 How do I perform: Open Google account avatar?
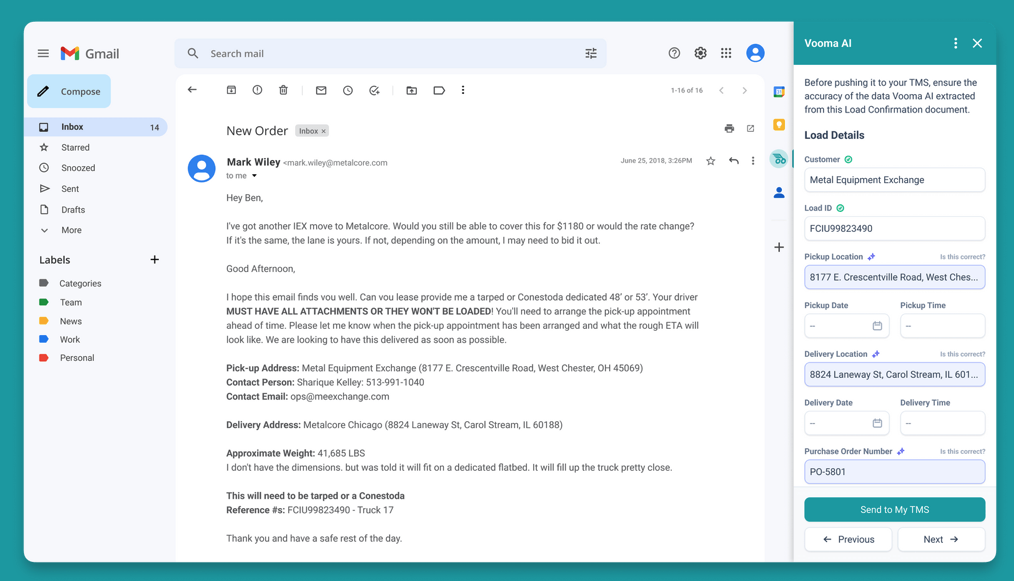(755, 53)
